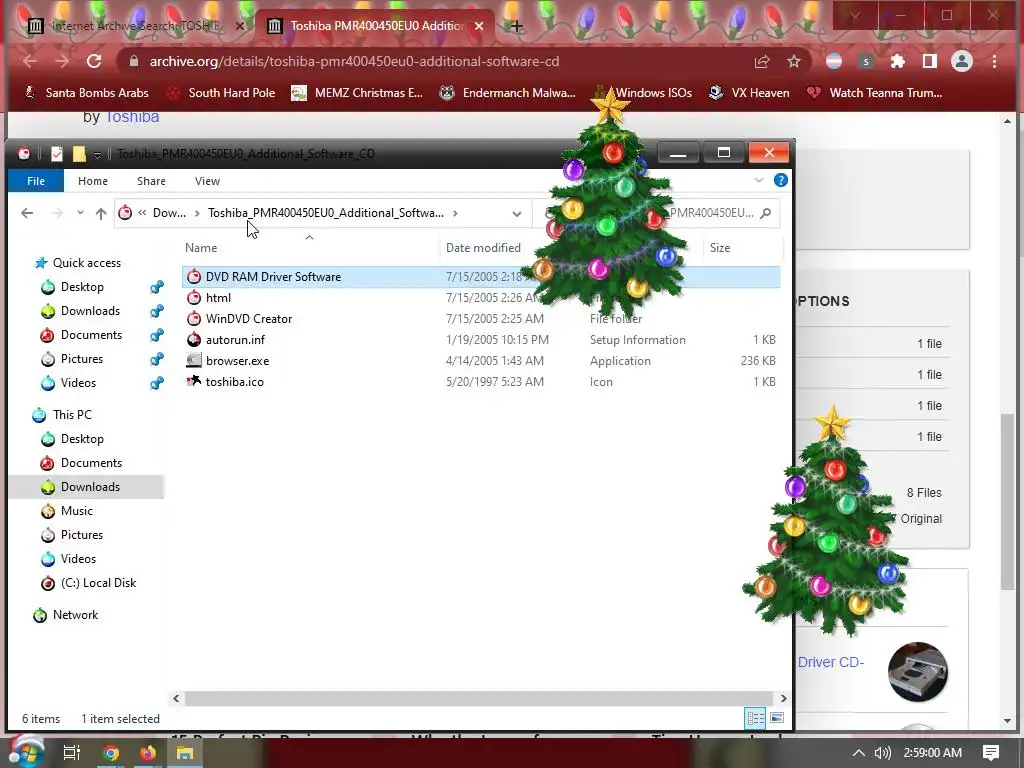Select the WinDVD Creator folder
Viewport: 1024px width, 768px height.
249,319
